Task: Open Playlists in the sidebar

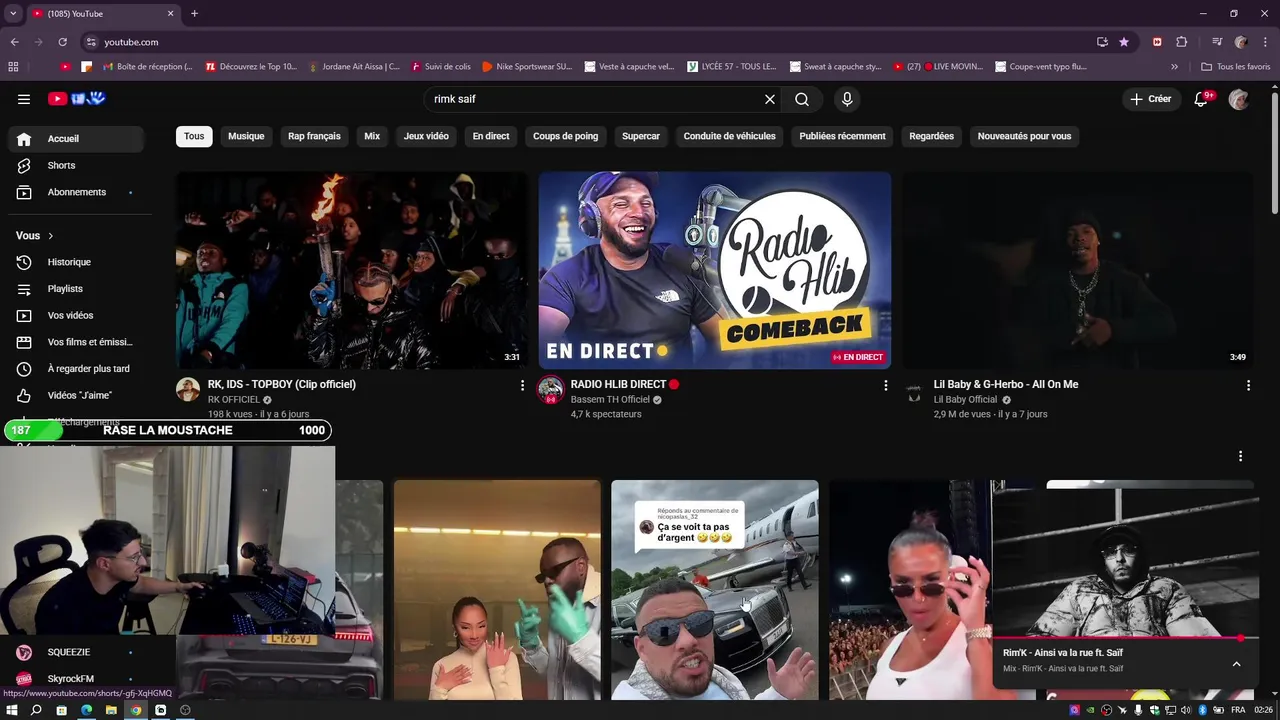Action: pos(76,289)
